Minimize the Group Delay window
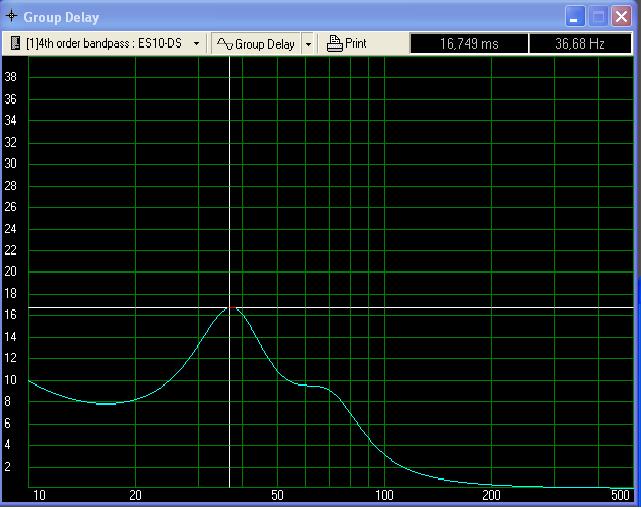This screenshot has height=509, width=641. (575, 16)
